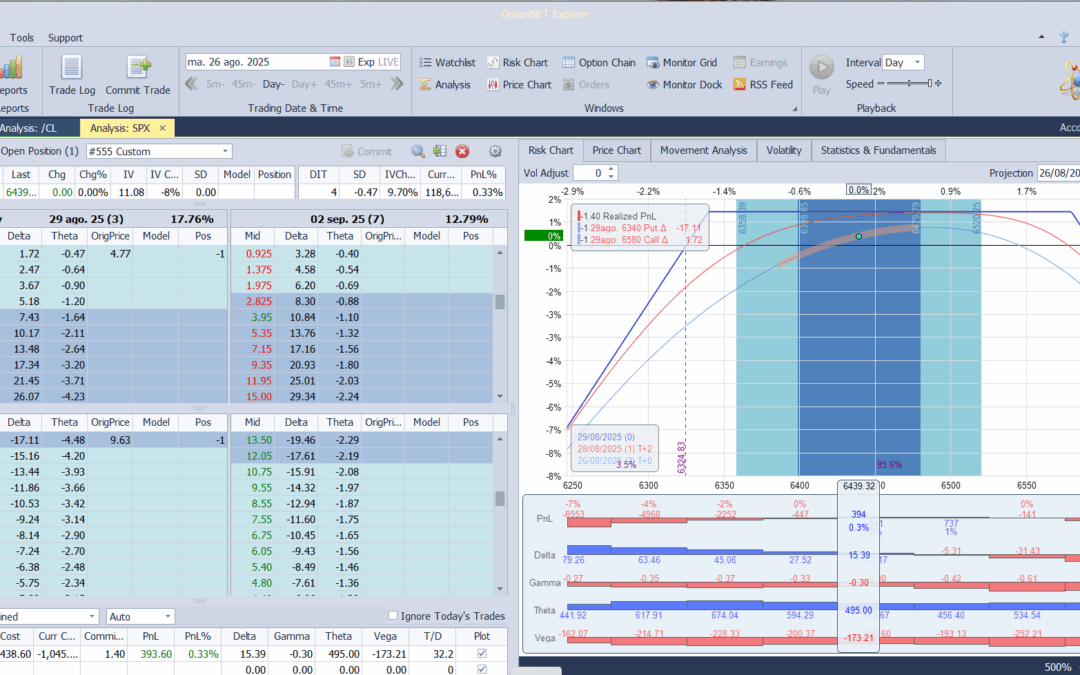The image size is (1080, 675).
Task: Open the Option Chain window
Action: pos(599,63)
